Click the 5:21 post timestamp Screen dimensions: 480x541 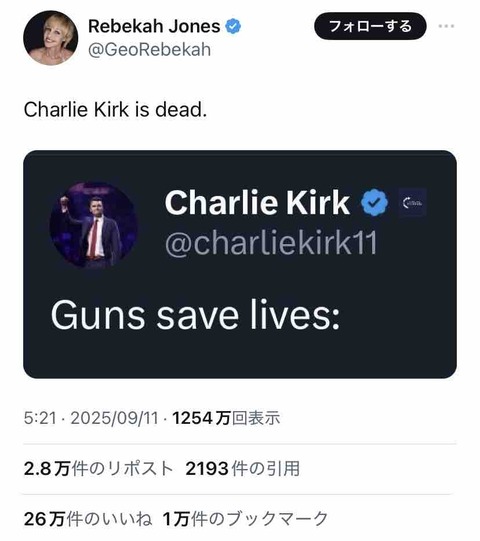point(40,418)
